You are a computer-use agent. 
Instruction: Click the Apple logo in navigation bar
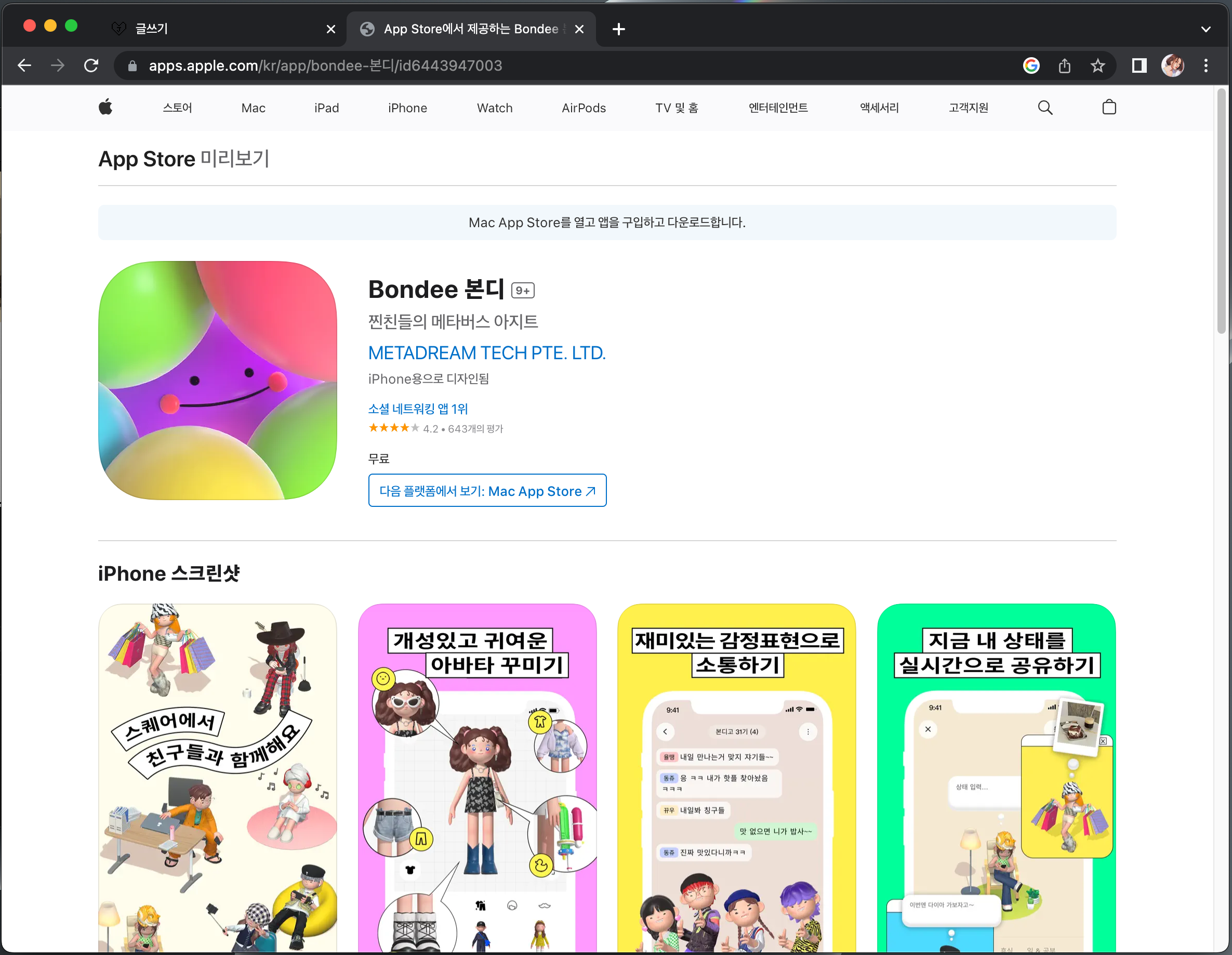pos(105,107)
